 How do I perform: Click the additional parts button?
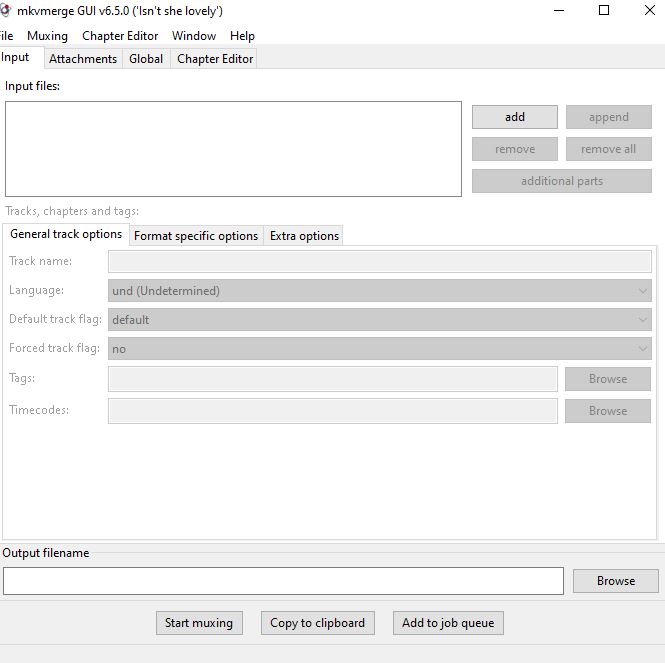[562, 181]
